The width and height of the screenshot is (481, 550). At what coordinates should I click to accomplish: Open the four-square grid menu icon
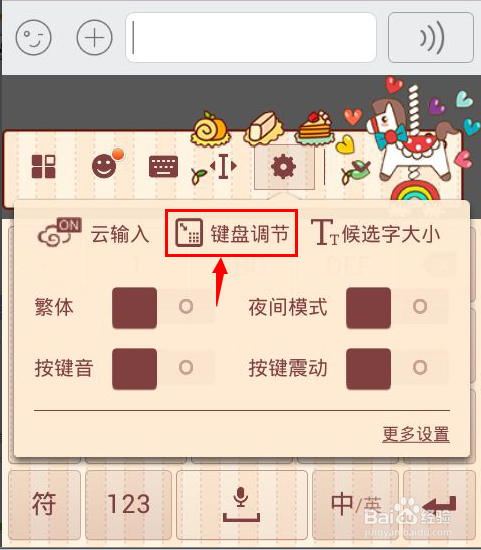tap(44, 166)
